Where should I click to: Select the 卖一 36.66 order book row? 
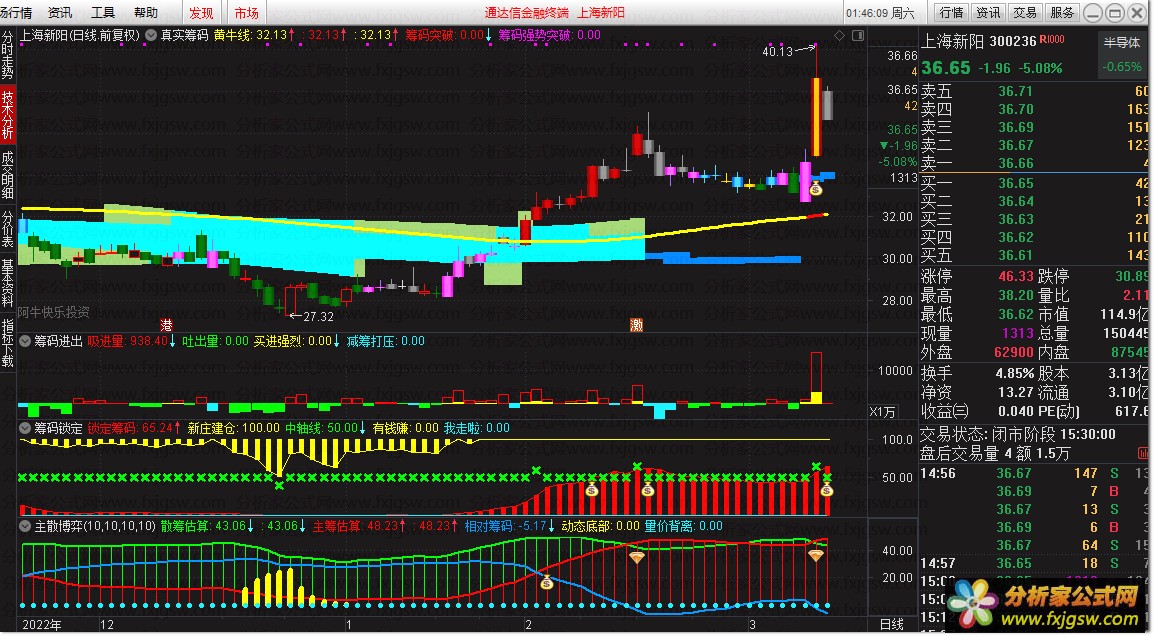1034,164
